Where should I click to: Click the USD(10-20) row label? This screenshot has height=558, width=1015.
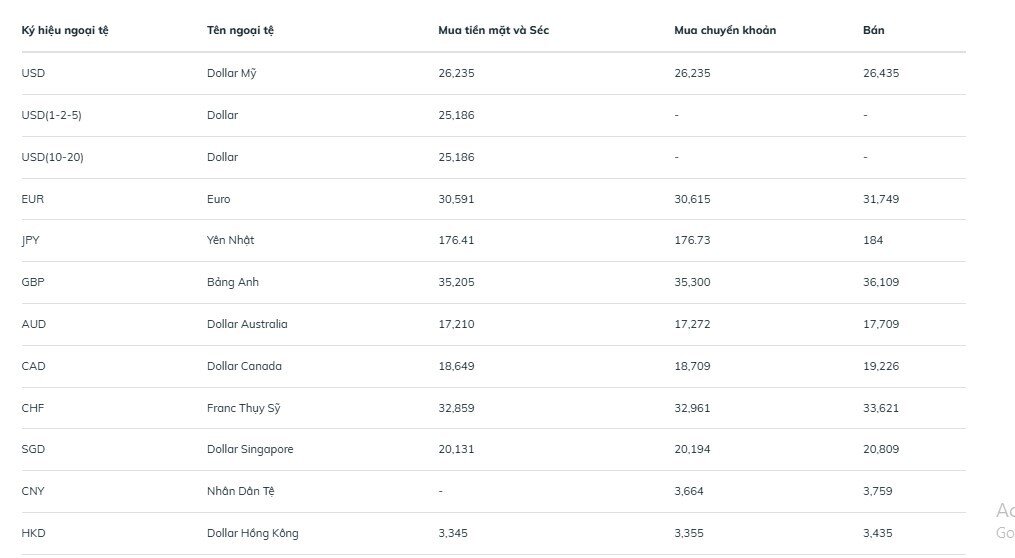pyautogui.click(x=52, y=157)
